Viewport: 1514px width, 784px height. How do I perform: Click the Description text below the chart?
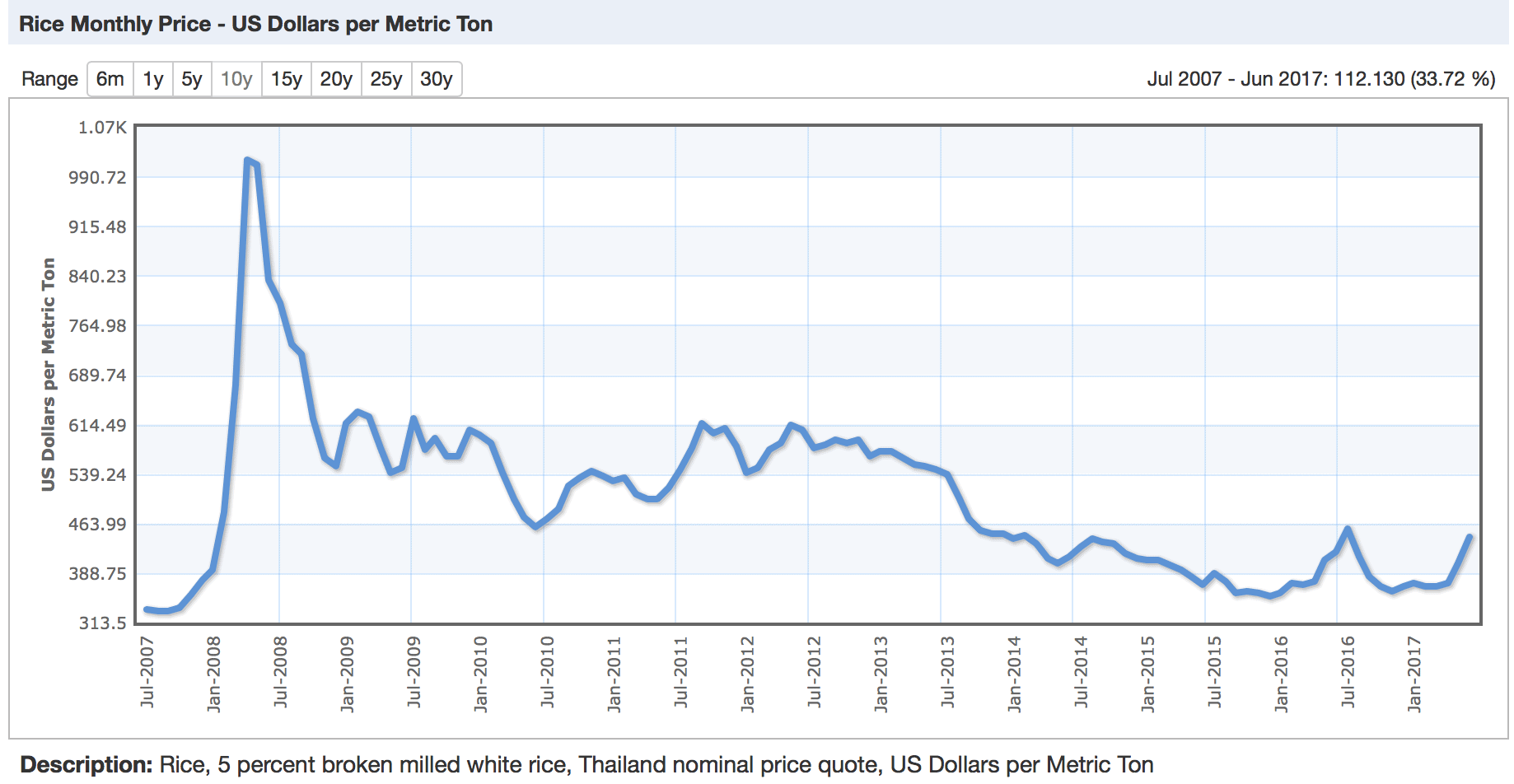click(x=586, y=765)
